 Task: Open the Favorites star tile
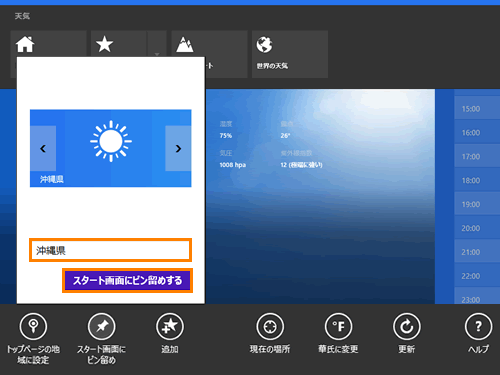pyautogui.click(x=119, y=44)
